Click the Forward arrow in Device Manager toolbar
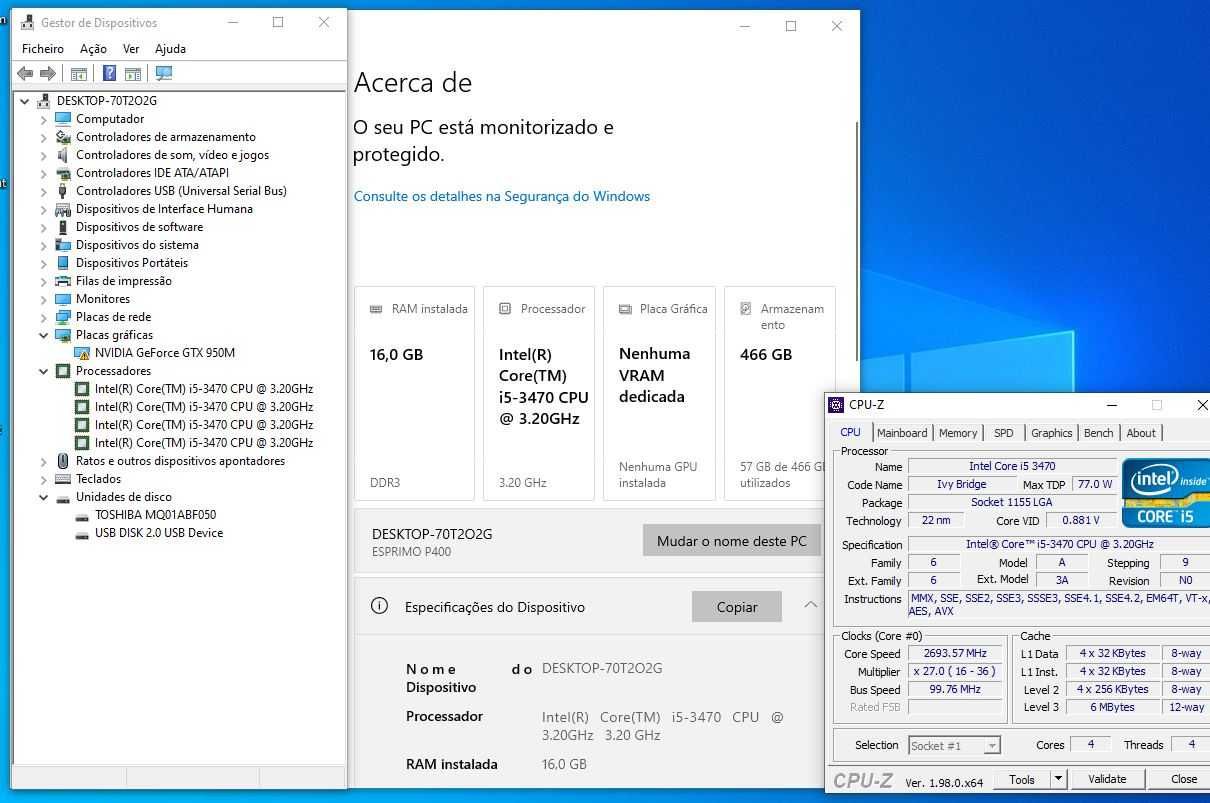The image size is (1210, 803). (47, 73)
